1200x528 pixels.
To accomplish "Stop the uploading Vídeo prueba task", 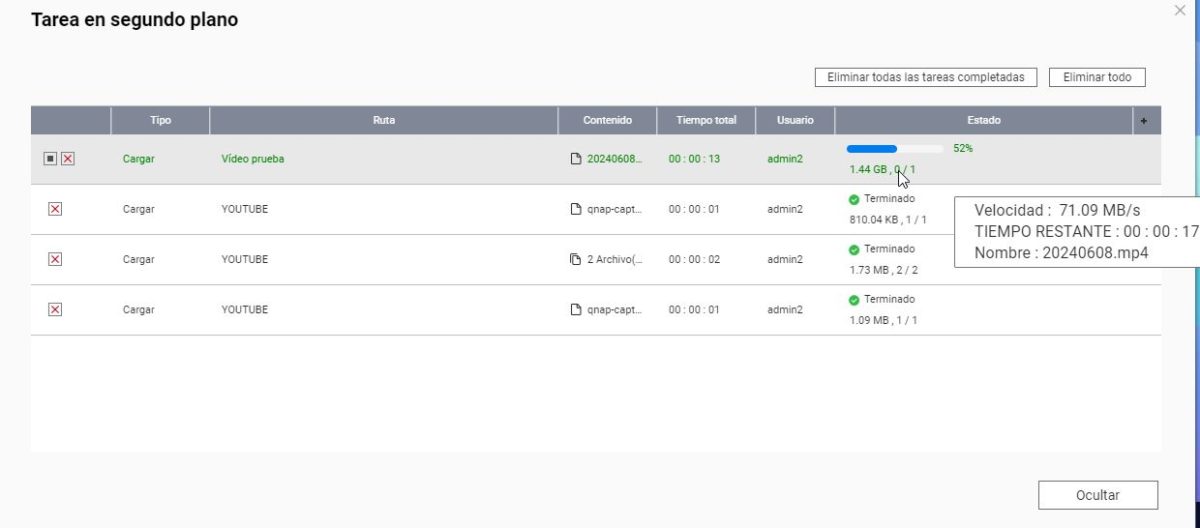I will pos(50,159).
